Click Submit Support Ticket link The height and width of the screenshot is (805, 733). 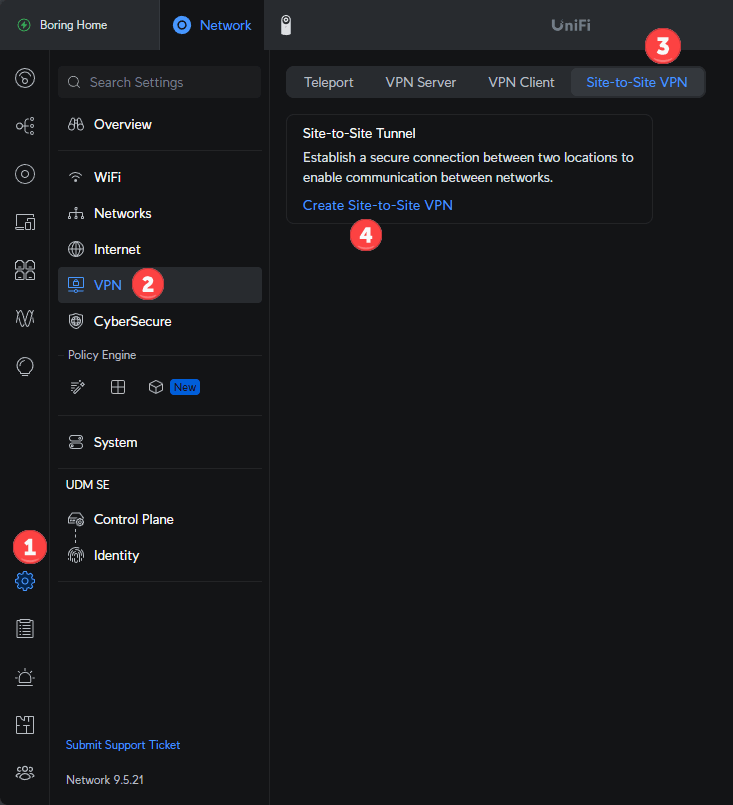click(x=123, y=745)
